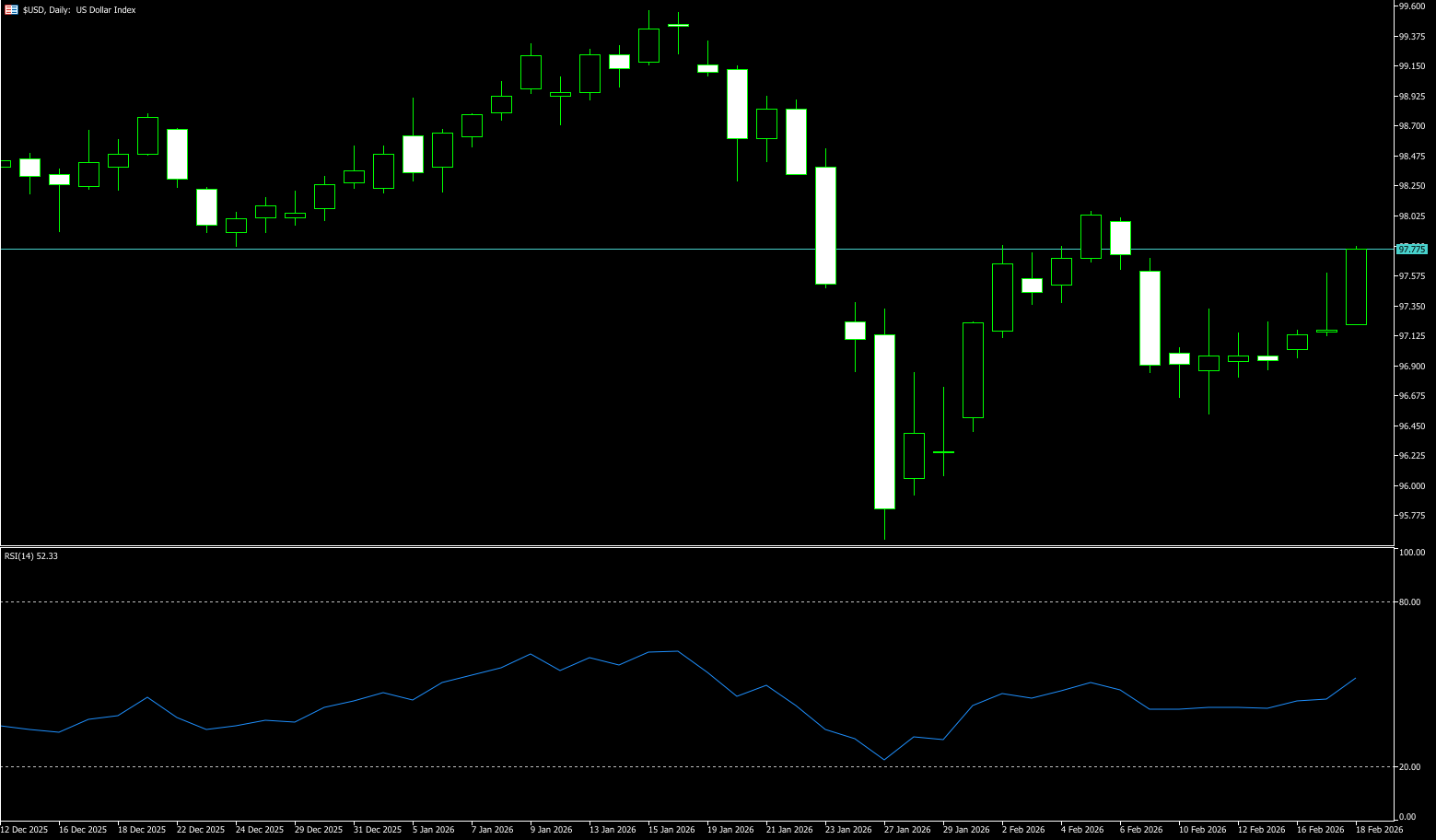Click the 100.00 RSI scale label
The width and height of the screenshot is (1436, 840).
tap(1410, 553)
